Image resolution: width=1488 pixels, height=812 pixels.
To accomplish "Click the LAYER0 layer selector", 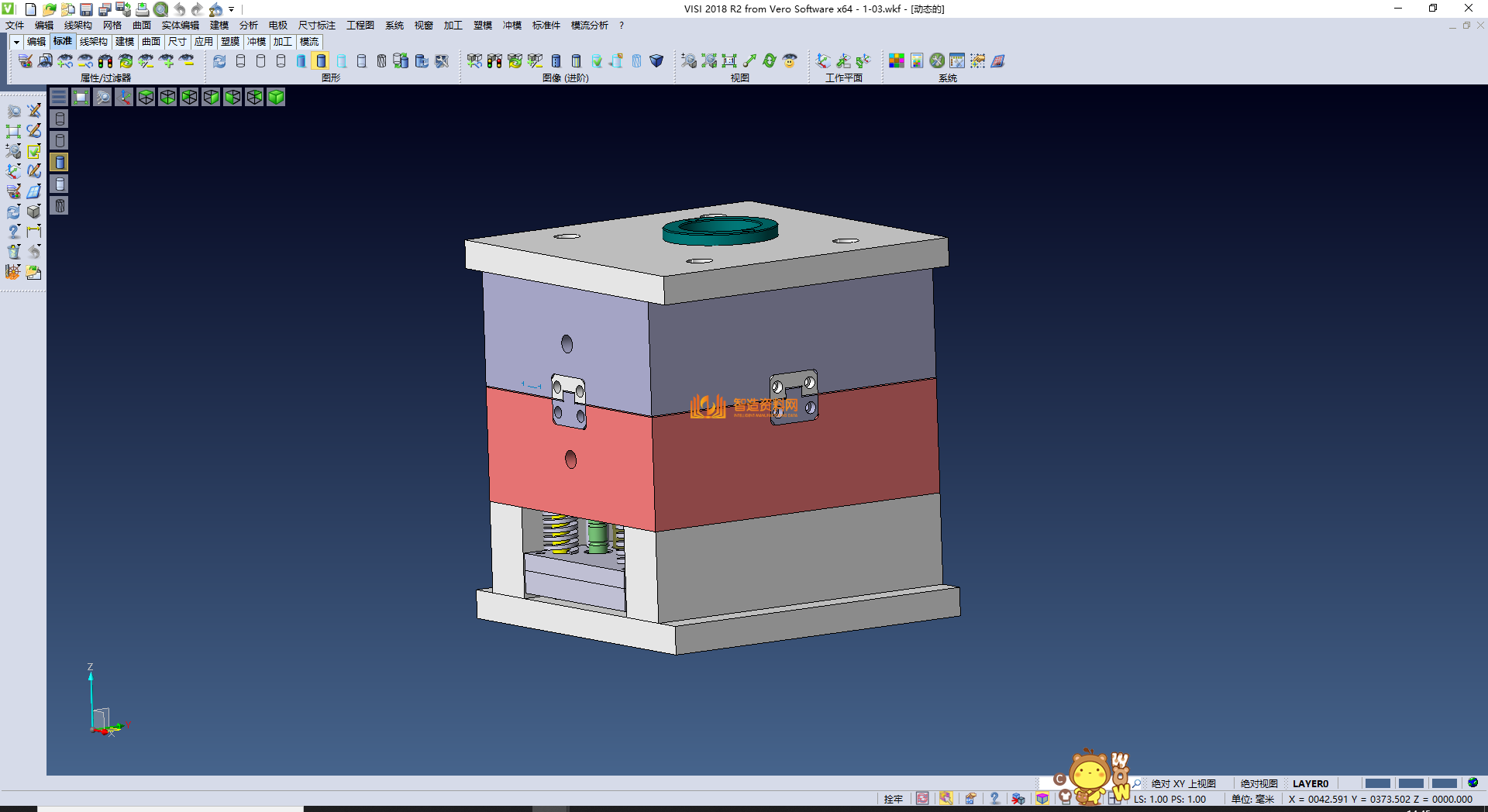I will pos(1311,783).
